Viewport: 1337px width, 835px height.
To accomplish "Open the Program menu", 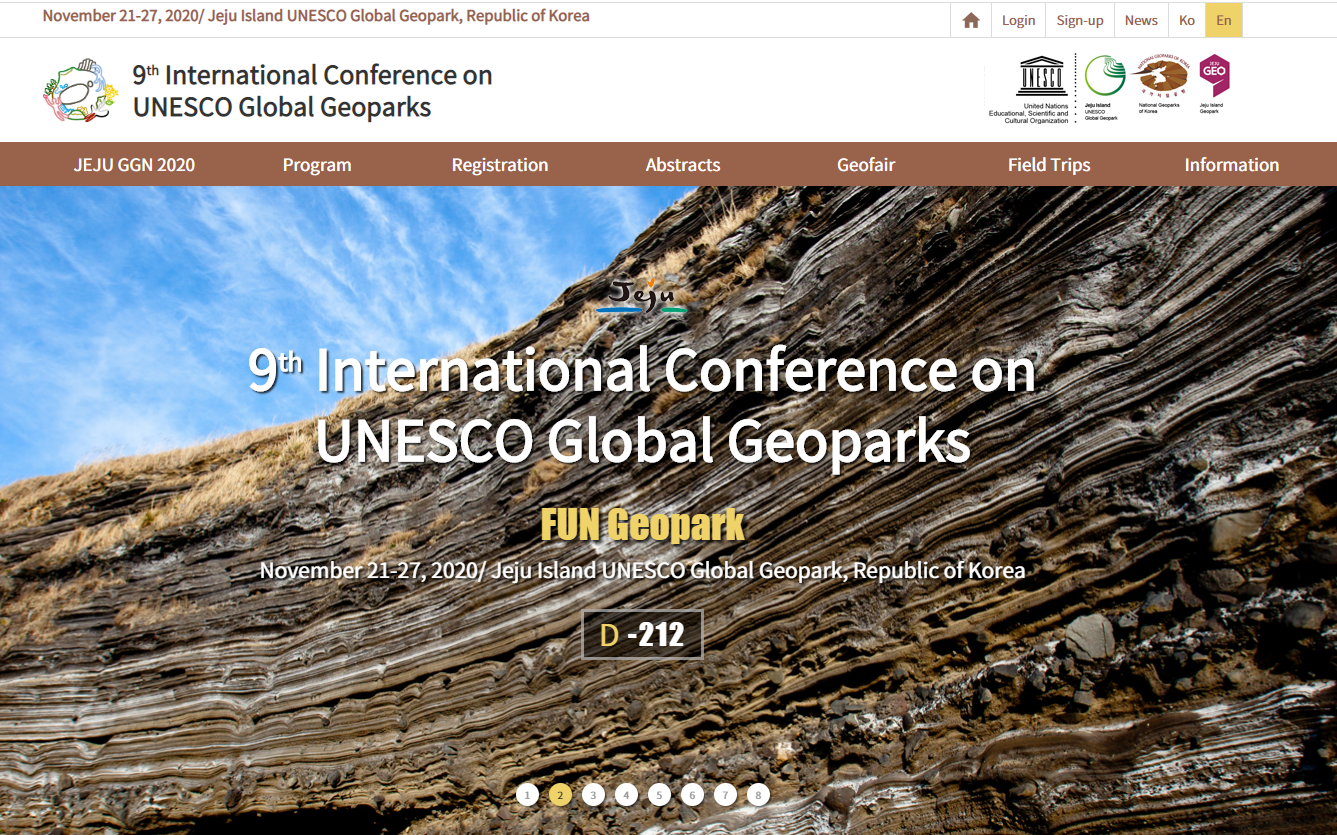I will [317, 165].
